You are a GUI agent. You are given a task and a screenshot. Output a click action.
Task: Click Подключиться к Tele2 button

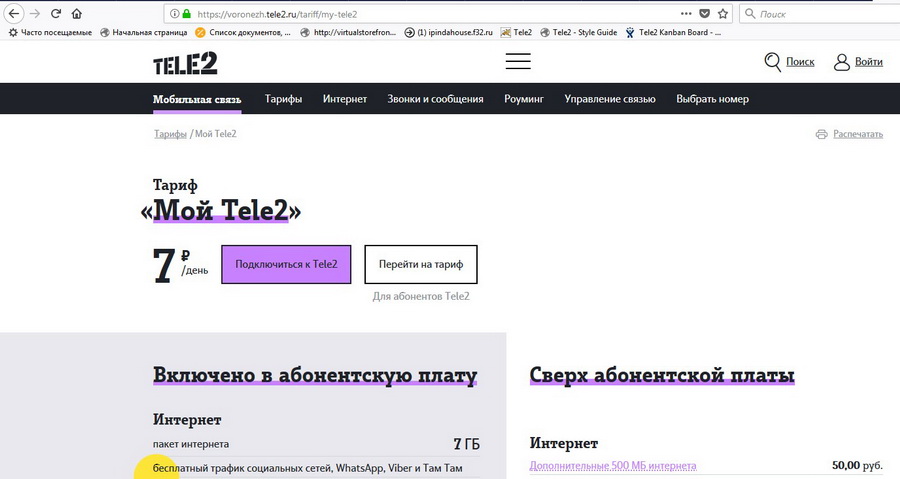(286, 264)
